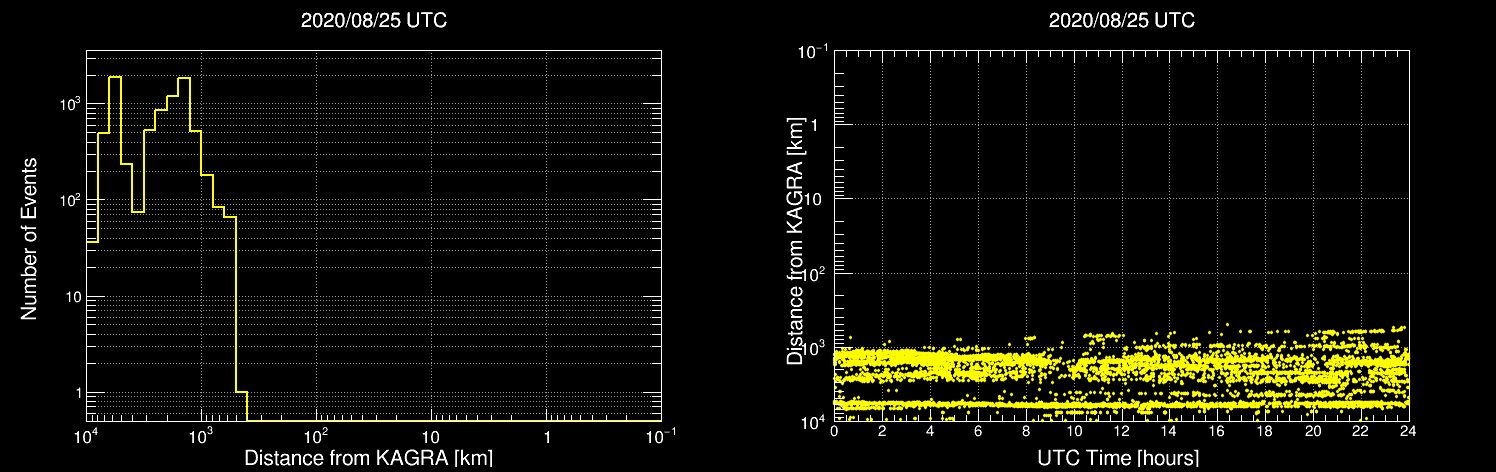Click the 10^-1 tick on histogram x-axis

click(661, 435)
